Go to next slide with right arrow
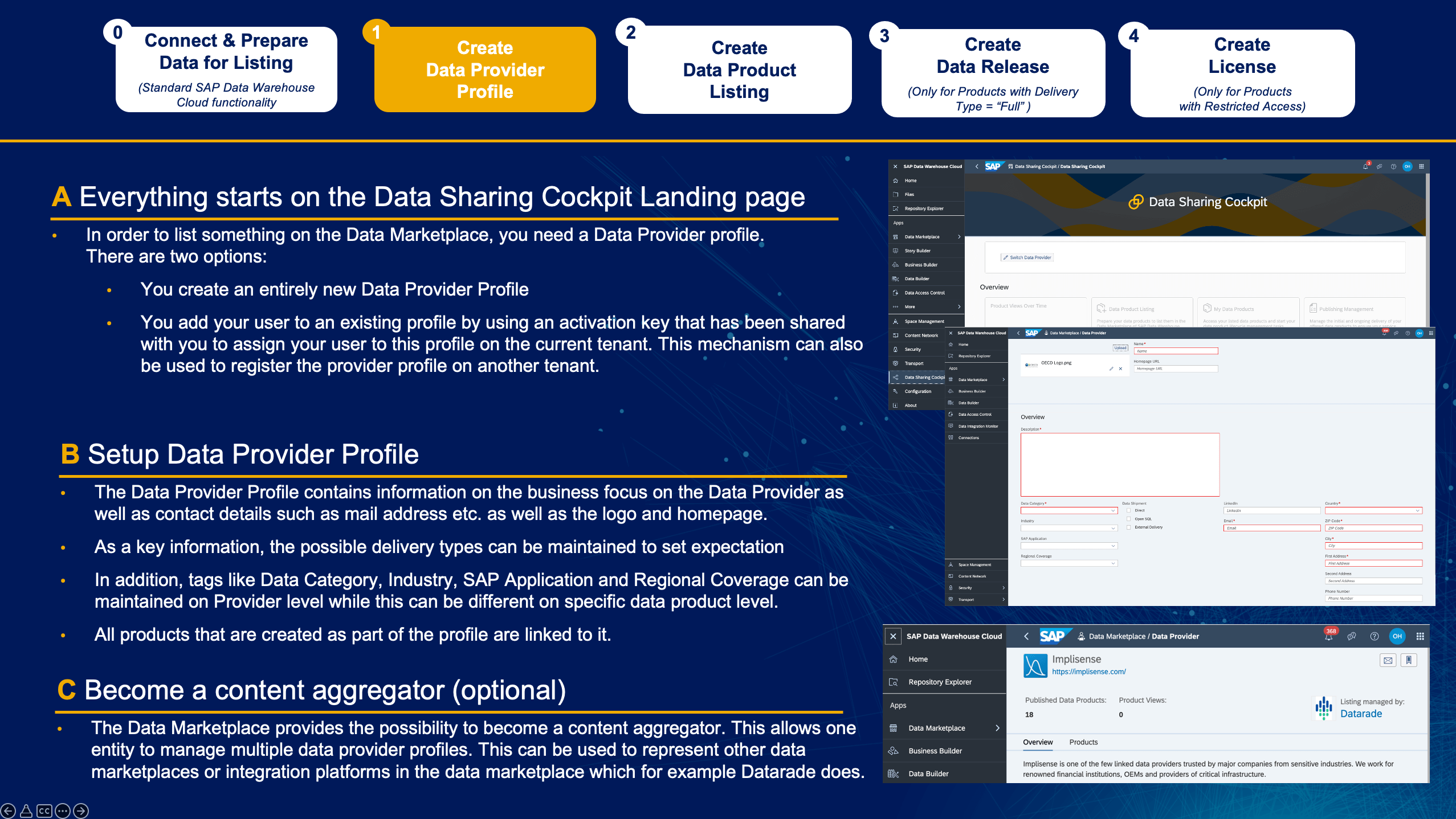 click(81, 810)
